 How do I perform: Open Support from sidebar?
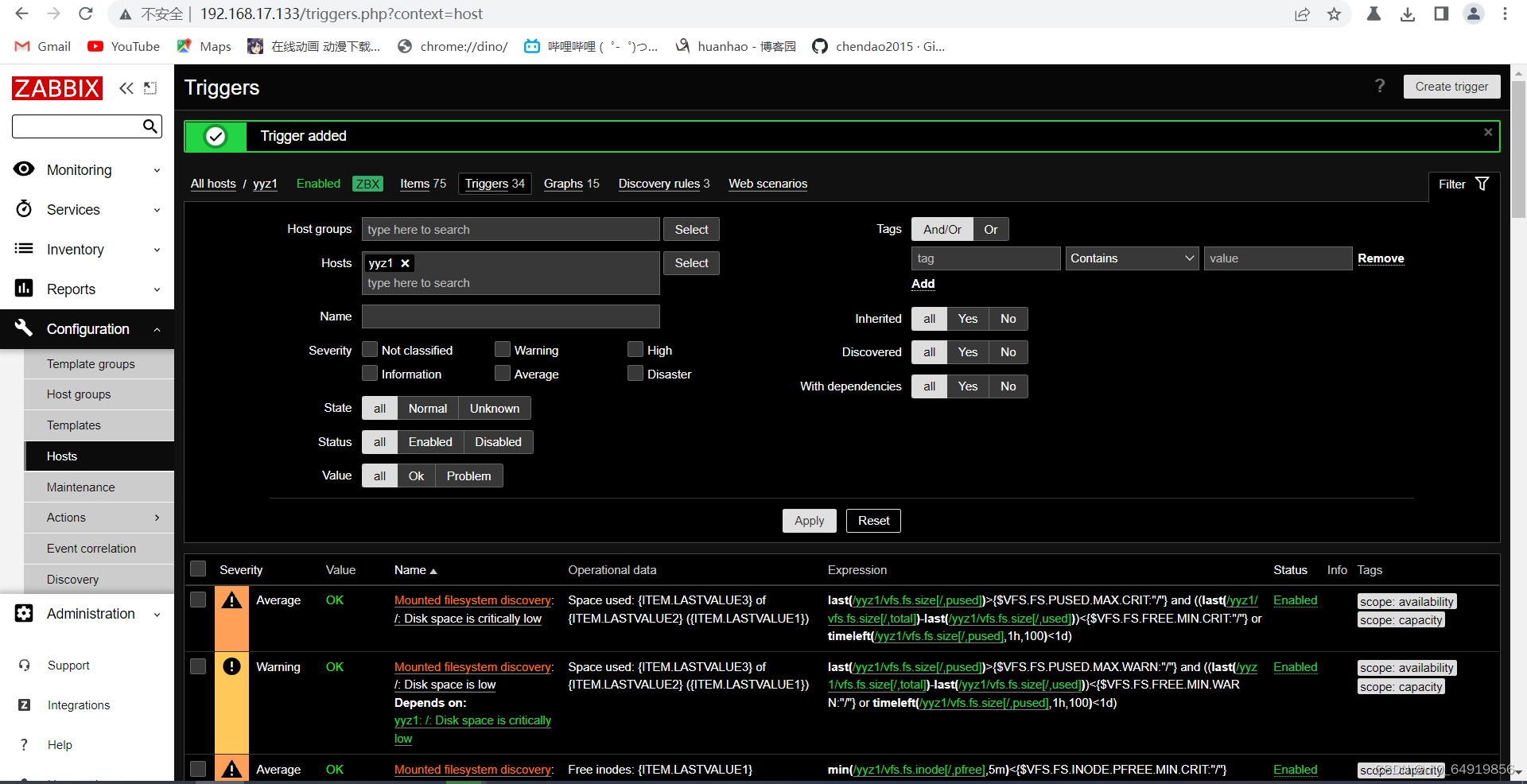pyautogui.click(x=68, y=666)
